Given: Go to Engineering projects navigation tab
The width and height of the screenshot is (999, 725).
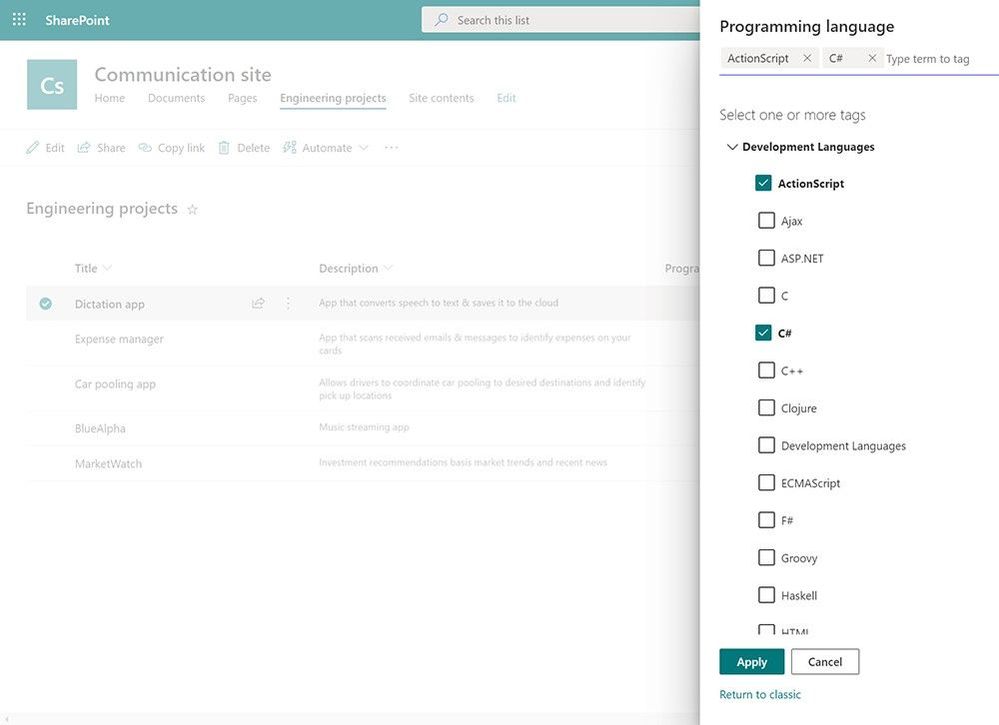Looking at the screenshot, I should (x=333, y=98).
